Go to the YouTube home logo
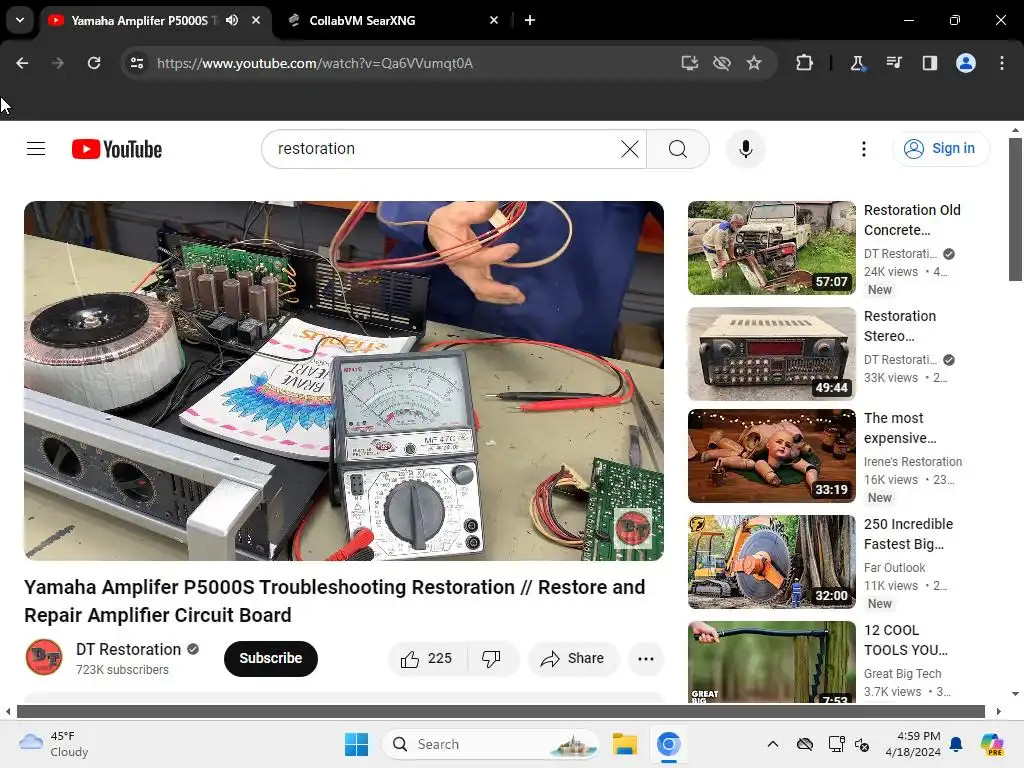1024x768 pixels. (117, 150)
